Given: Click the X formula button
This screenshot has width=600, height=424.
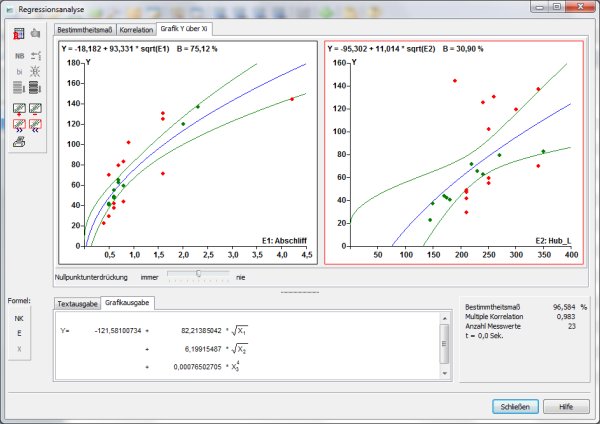Looking at the screenshot, I should (19, 349).
